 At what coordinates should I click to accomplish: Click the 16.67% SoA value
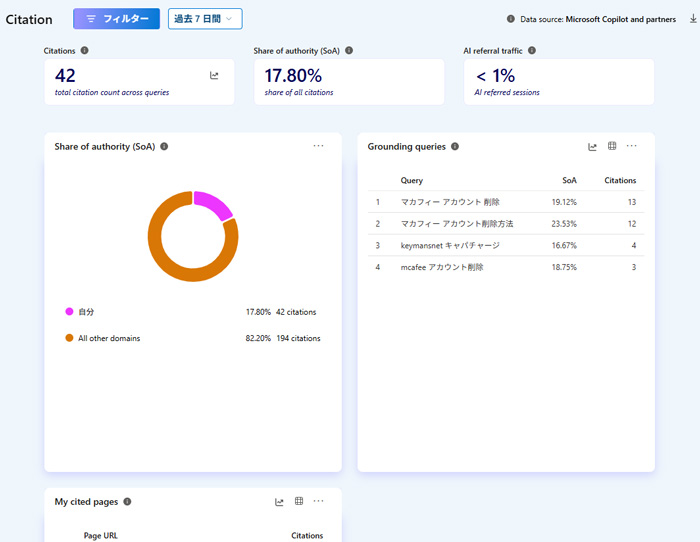point(564,246)
